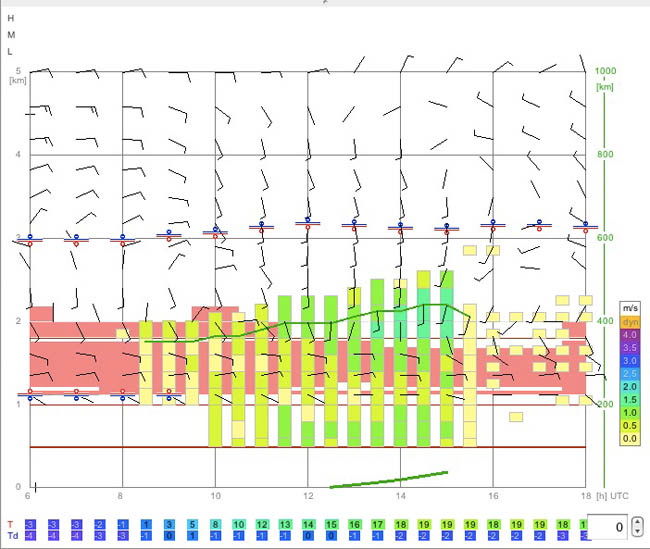Click the 16 hour mark on the time axis

coord(493,496)
